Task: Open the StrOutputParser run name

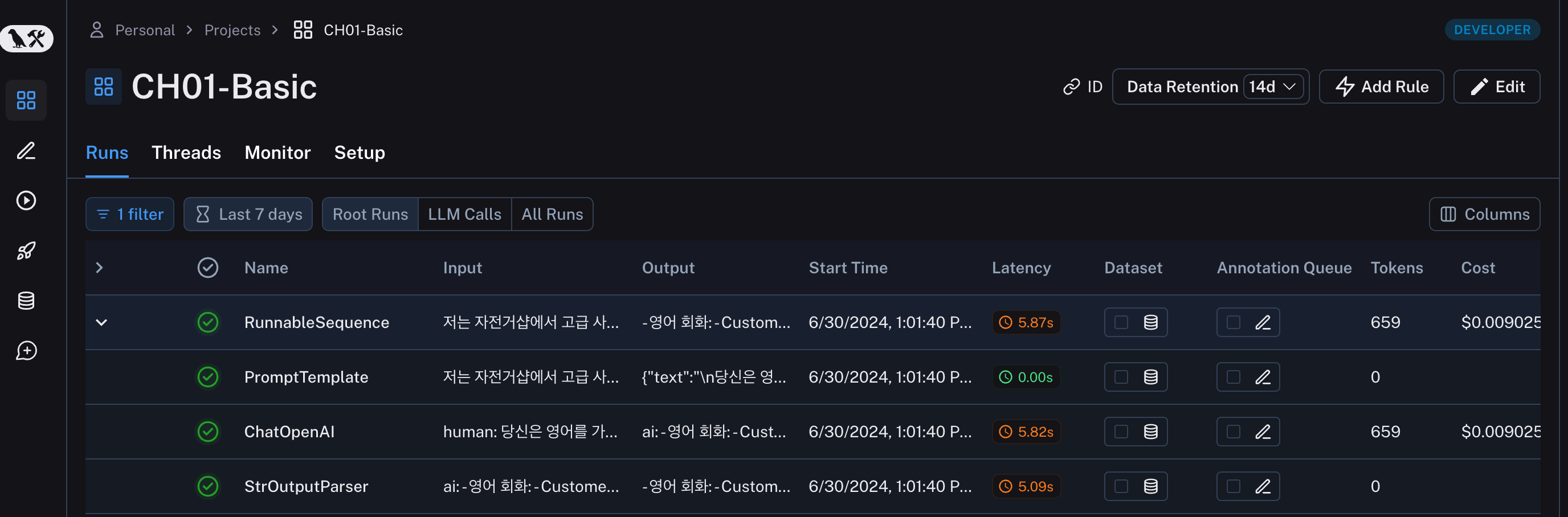Action: 306,487
